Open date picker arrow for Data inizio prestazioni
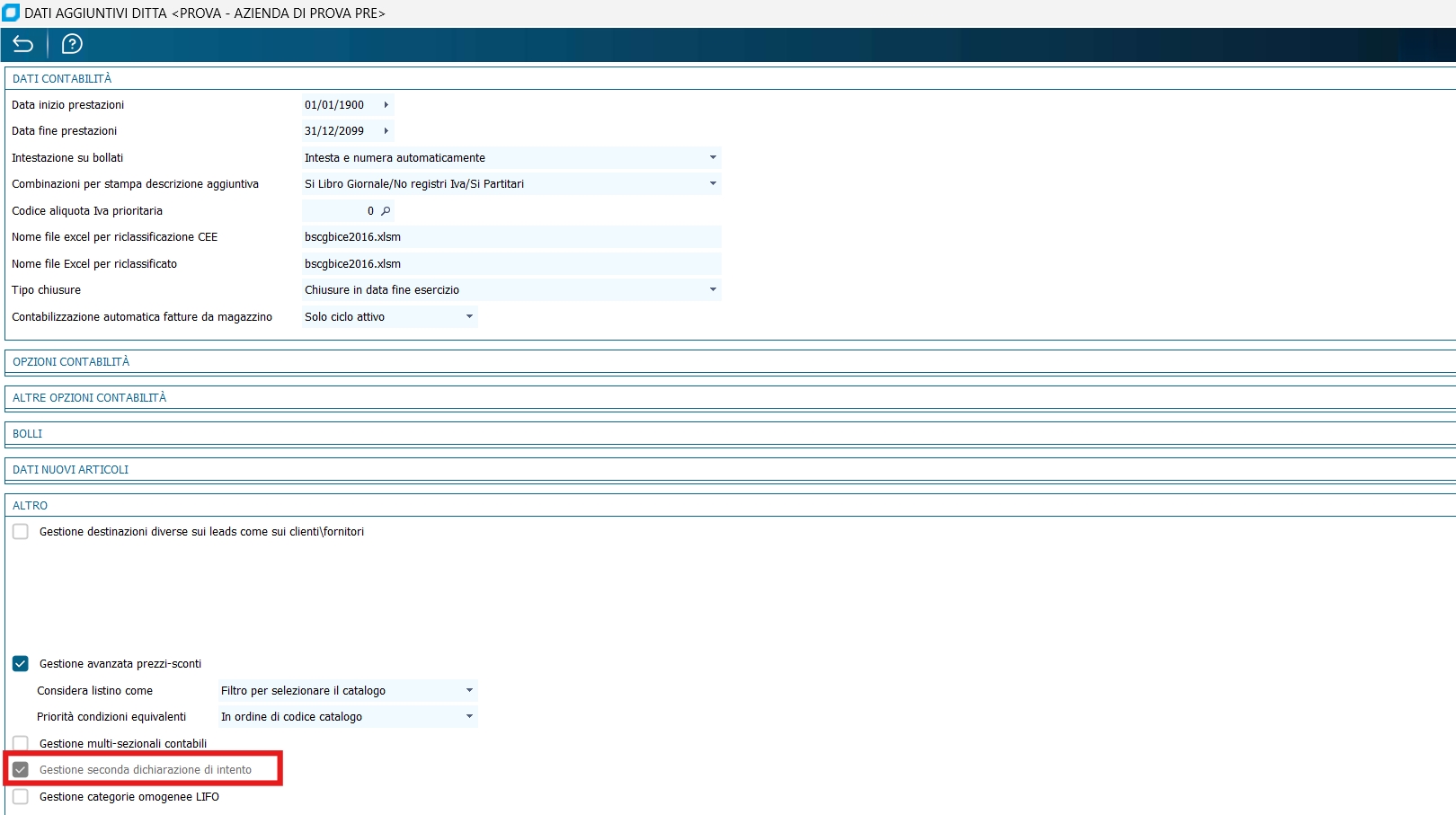The width and height of the screenshot is (1456, 815). click(386, 105)
